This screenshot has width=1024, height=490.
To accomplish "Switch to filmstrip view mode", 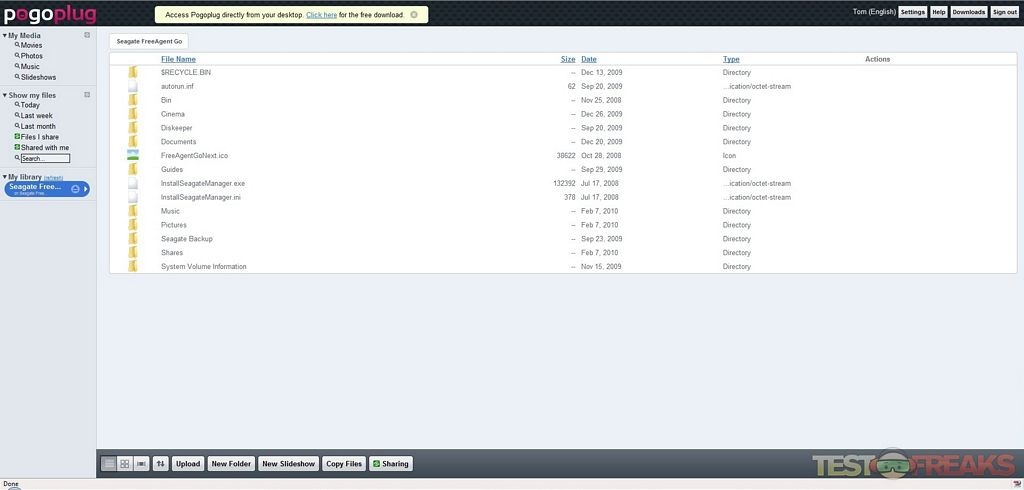I will point(141,464).
